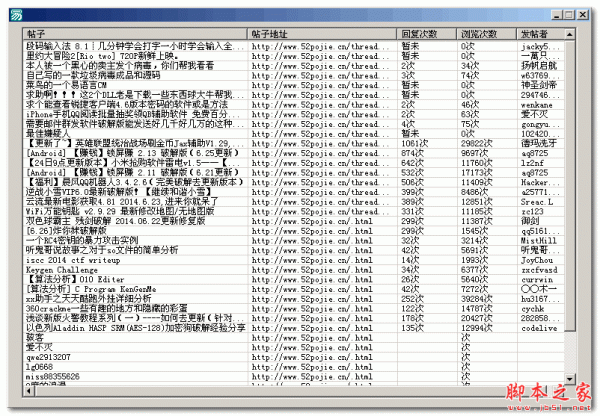
Task: Select the row [6.26]炸你妹破解版
Action: click(x=293, y=231)
